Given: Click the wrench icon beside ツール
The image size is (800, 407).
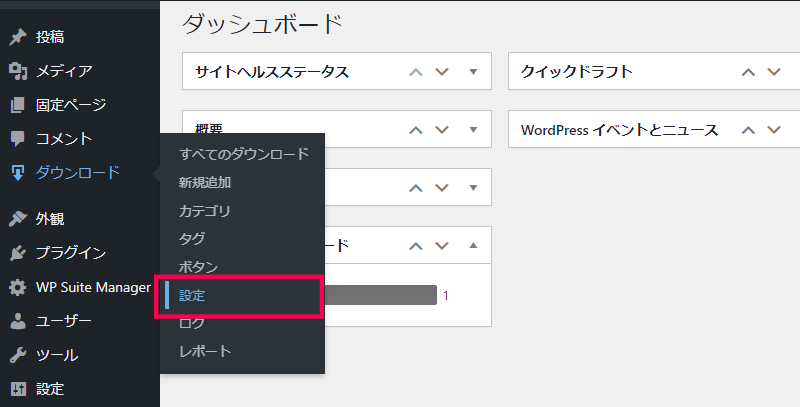Looking at the screenshot, I should [x=17, y=355].
